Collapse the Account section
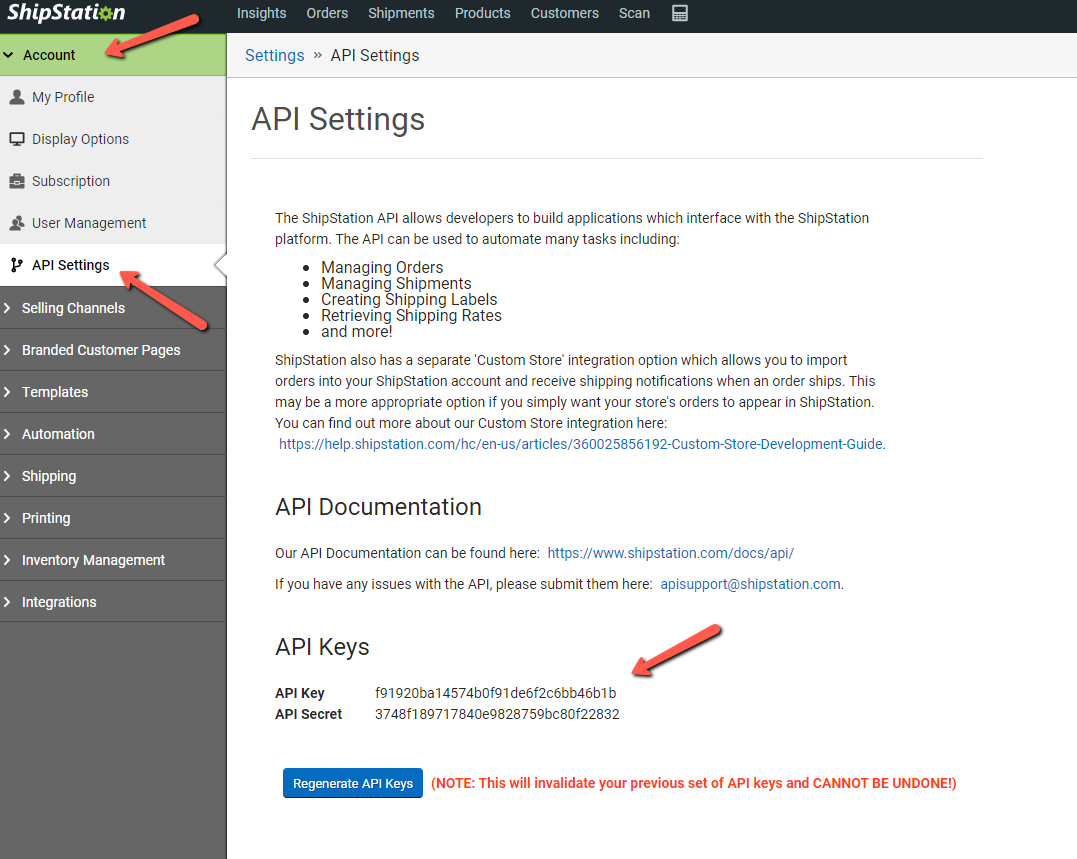The height and width of the screenshot is (859, 1077). [x=48, y=55]
